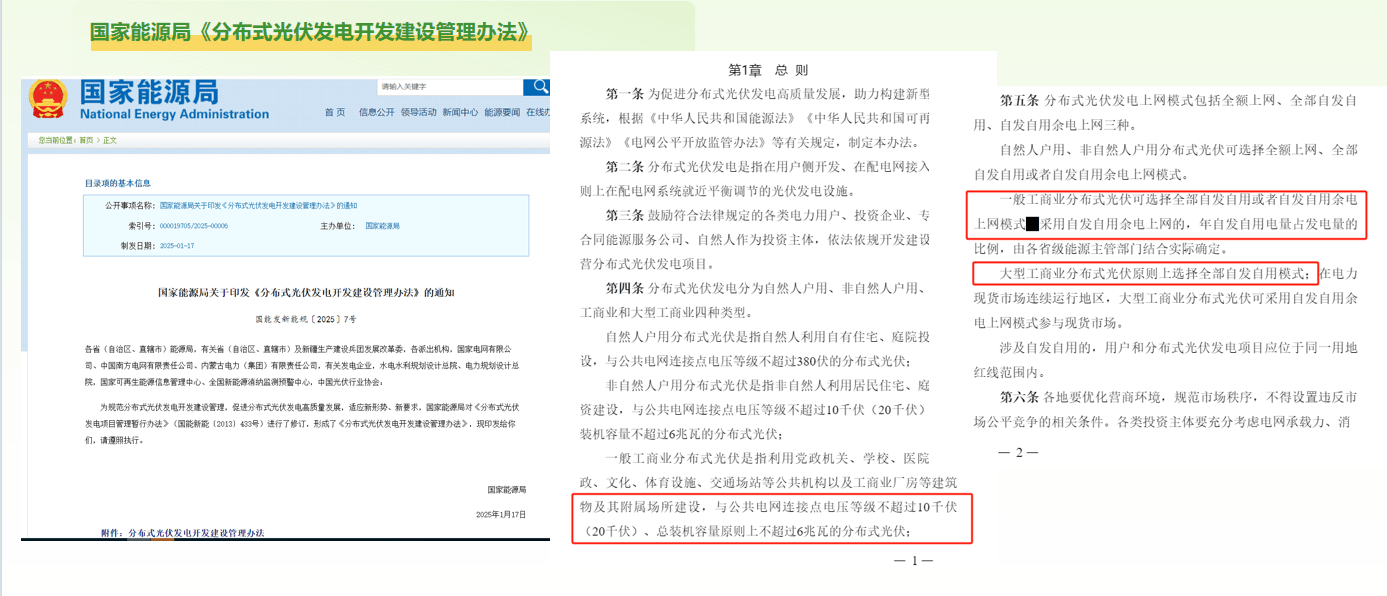Viewport: 1387px width, 596px height.
Task: Open 首页 in website navigation
Action: coord(335,112)
